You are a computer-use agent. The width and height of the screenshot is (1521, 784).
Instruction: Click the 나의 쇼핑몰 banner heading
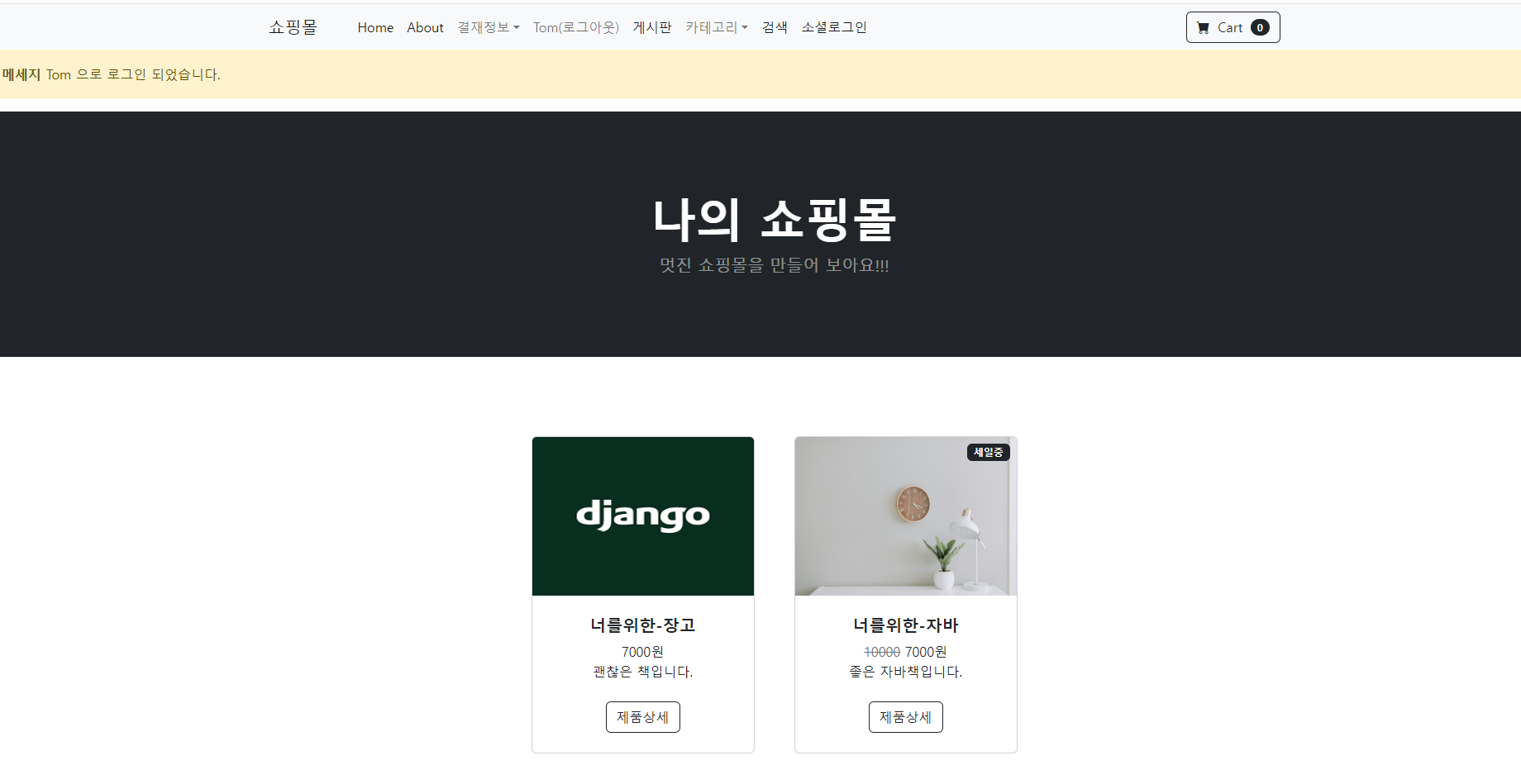775,220
